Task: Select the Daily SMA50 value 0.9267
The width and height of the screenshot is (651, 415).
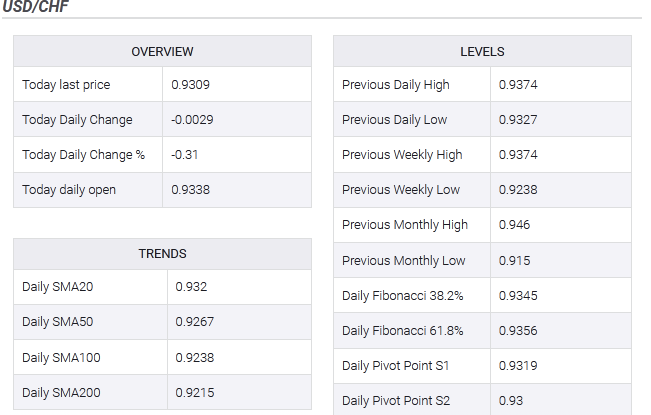Action: pyautogui.click(x=194, y=322)
